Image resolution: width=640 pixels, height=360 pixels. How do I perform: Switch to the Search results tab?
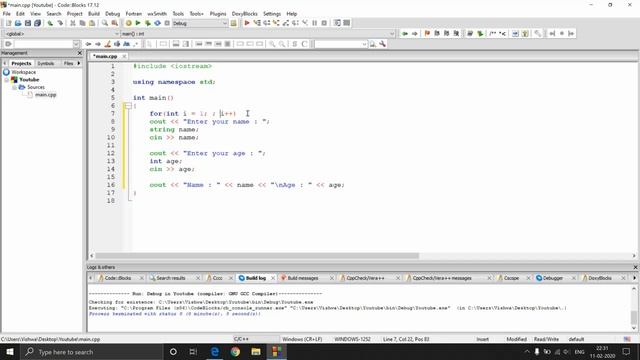click(x=171, y=278)
